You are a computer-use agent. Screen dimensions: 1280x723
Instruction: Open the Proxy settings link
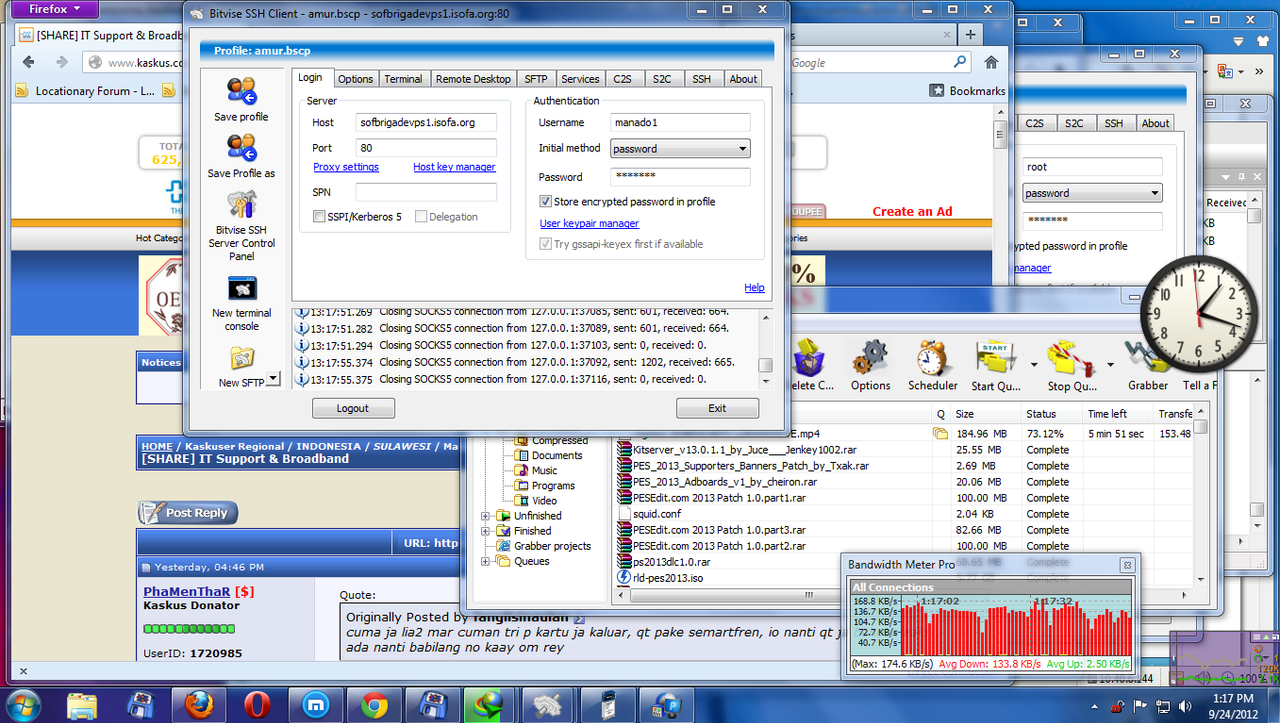click(346, 167)
